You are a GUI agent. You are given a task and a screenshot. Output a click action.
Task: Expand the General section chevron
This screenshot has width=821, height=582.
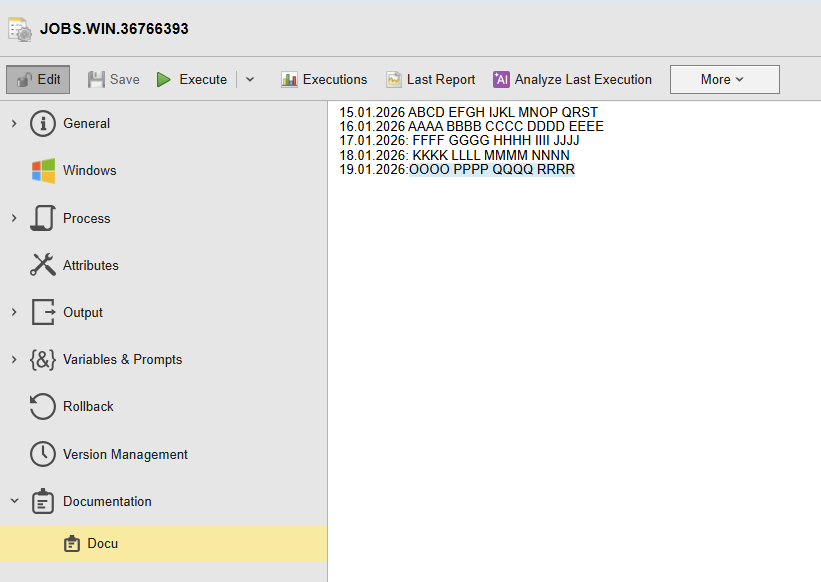tap(14, 124)
